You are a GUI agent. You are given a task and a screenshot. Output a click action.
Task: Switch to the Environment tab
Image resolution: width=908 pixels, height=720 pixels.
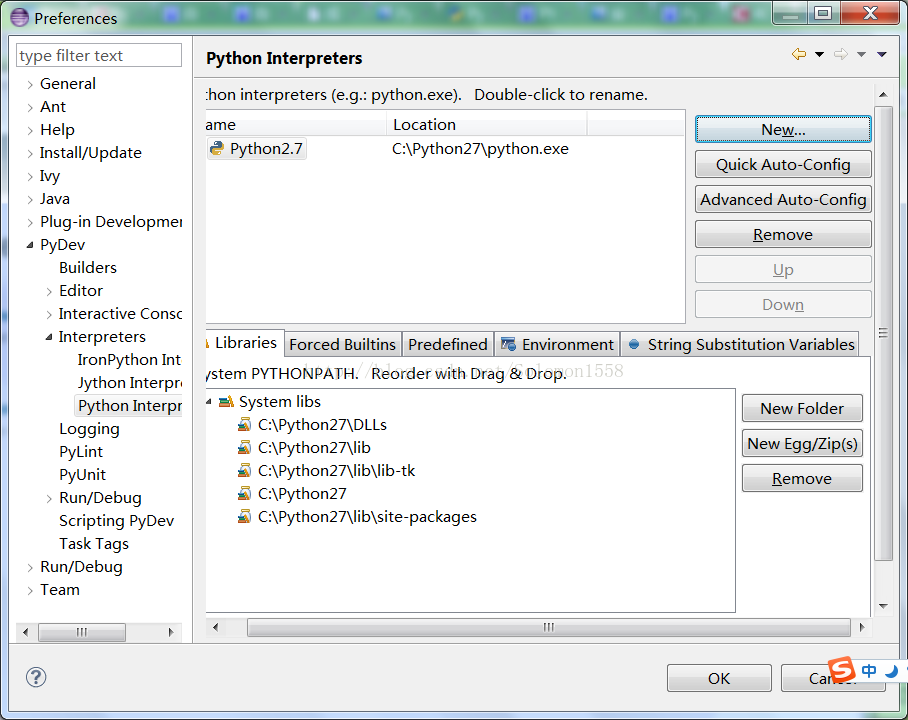(557, 345)
